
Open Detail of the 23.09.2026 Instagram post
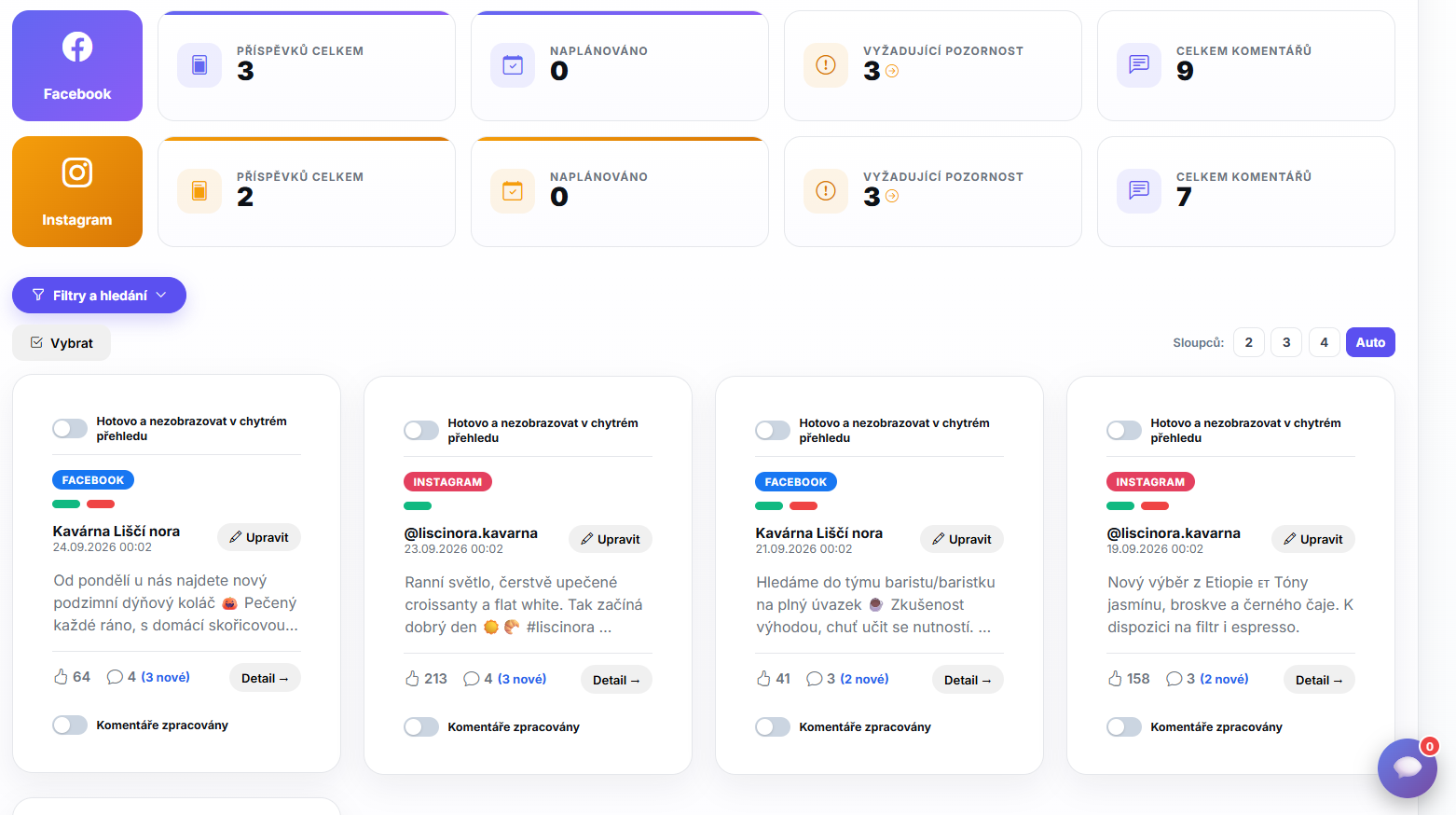(616, 680)
